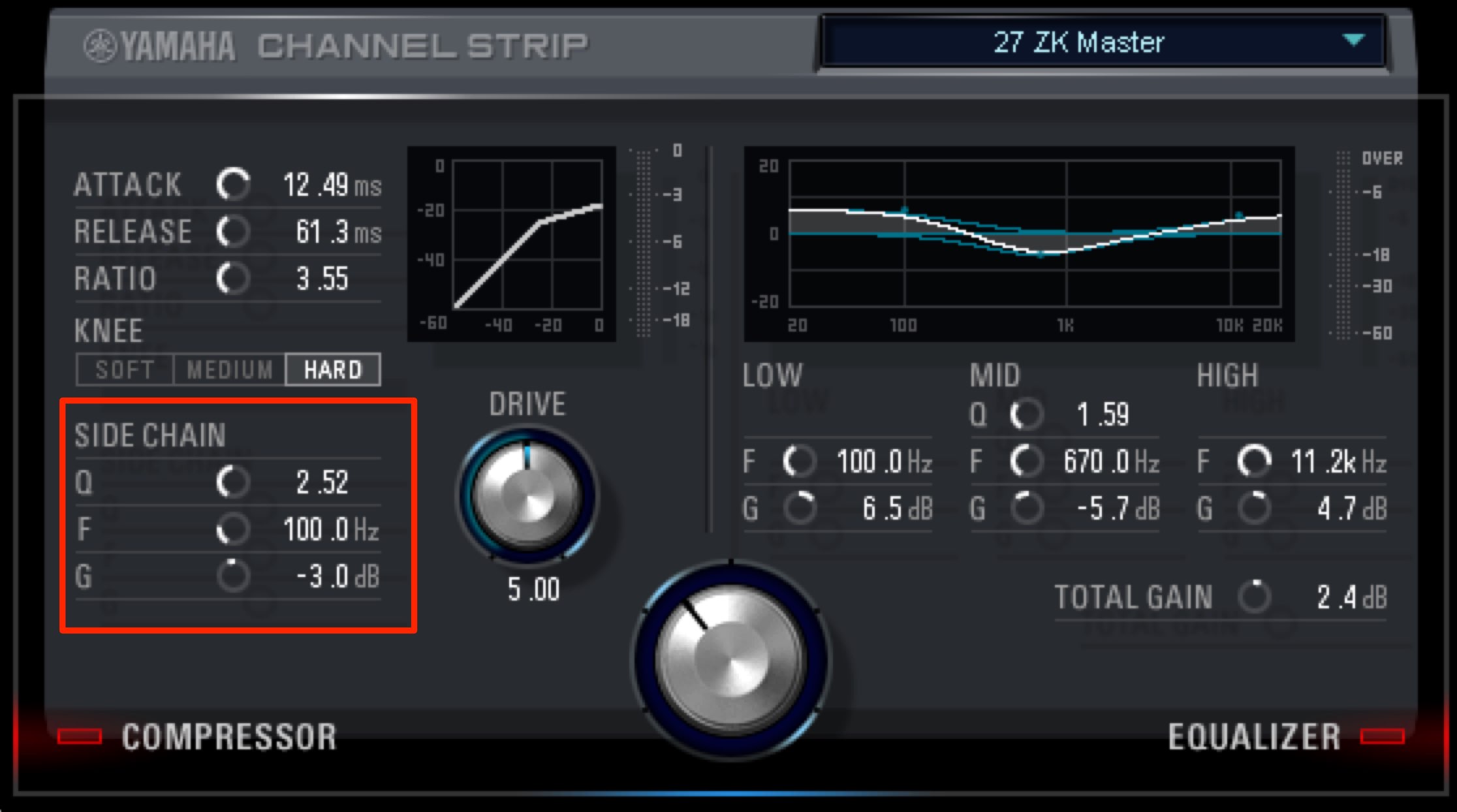This screenshot has width=1457, height=812.
Task: Click the mid band point on EQ graph
Action: 1041,255
